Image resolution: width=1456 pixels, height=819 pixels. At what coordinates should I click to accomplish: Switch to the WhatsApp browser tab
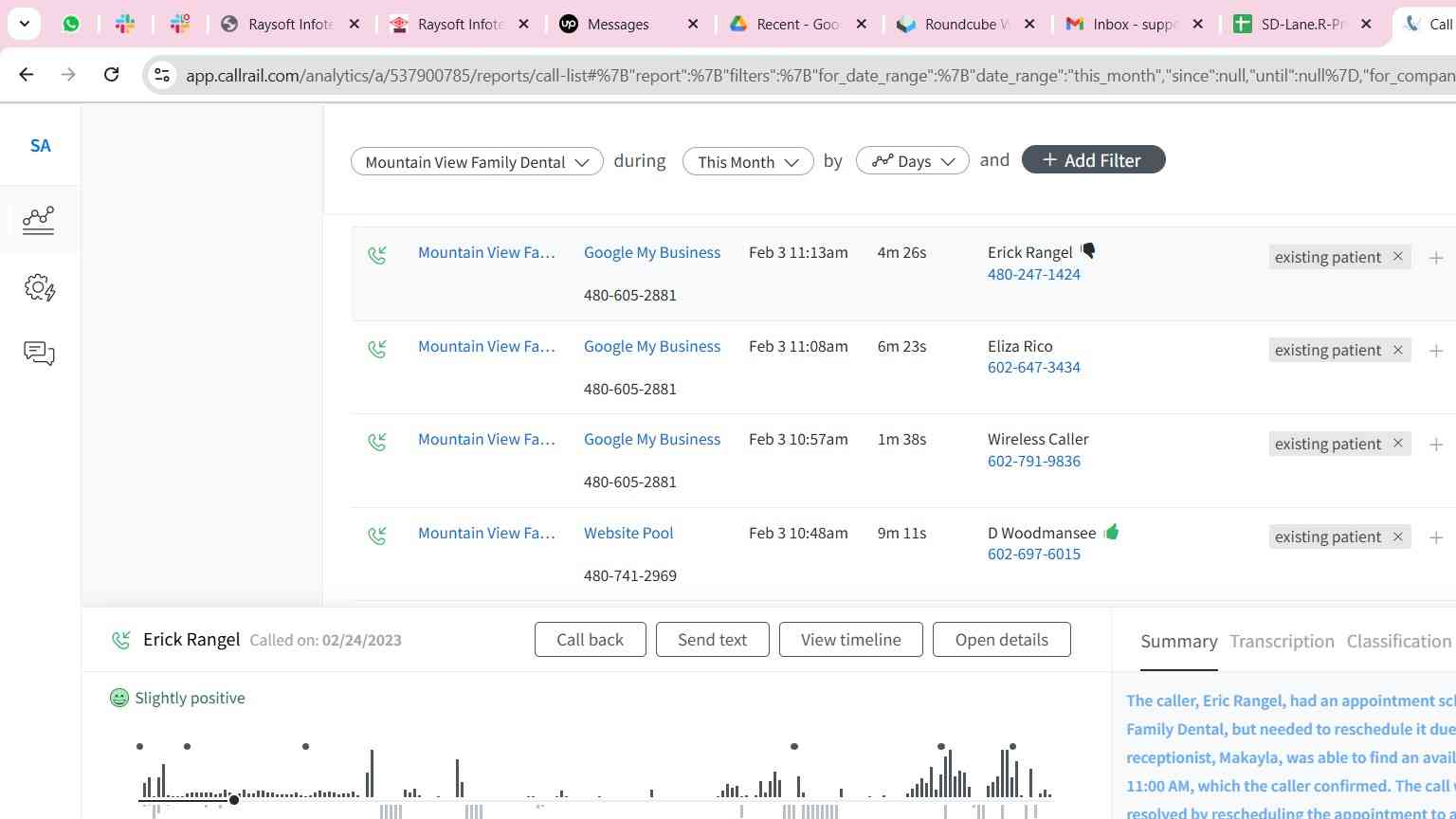[x=71, y=24]
